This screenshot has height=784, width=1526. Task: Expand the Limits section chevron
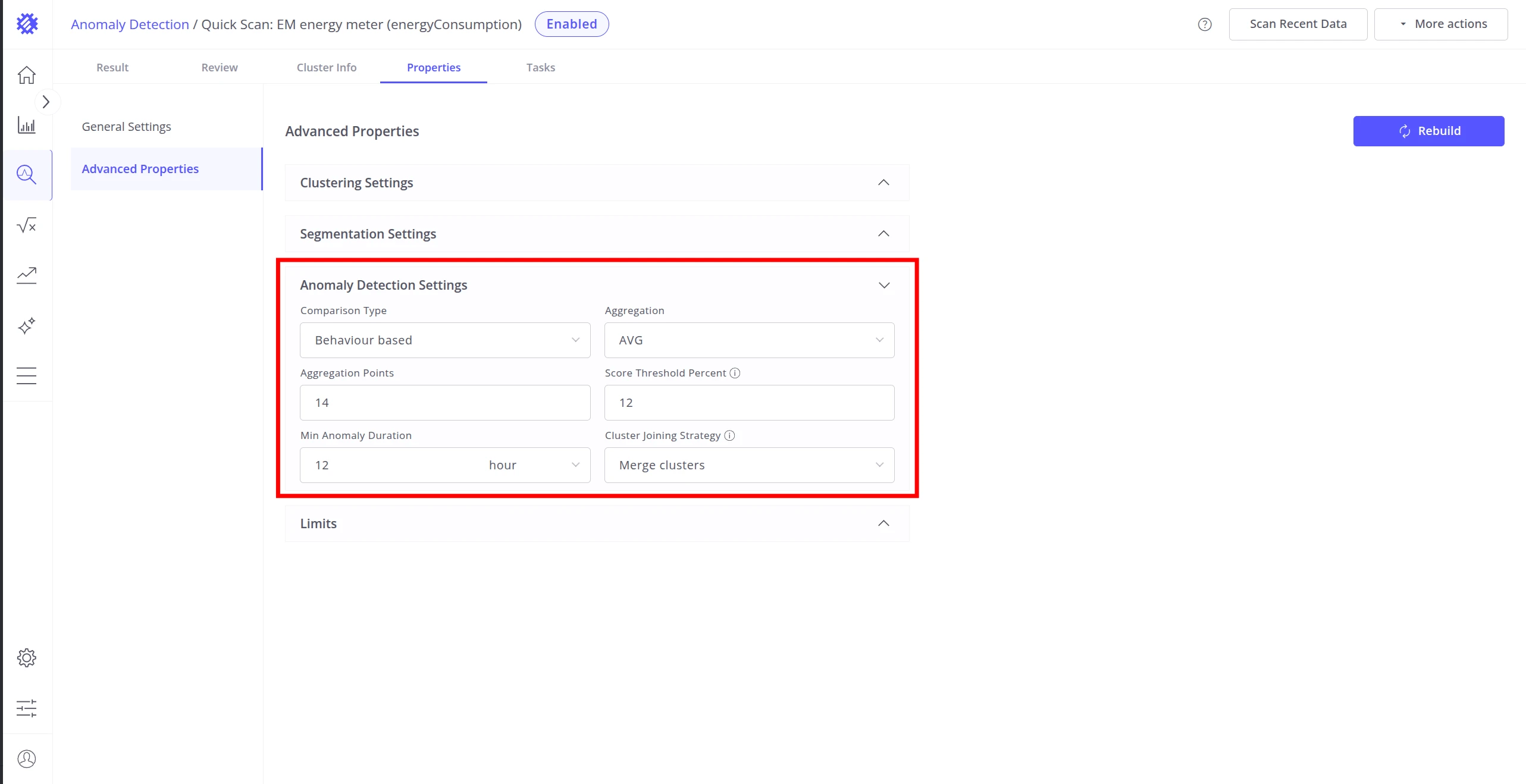[884, 523]
